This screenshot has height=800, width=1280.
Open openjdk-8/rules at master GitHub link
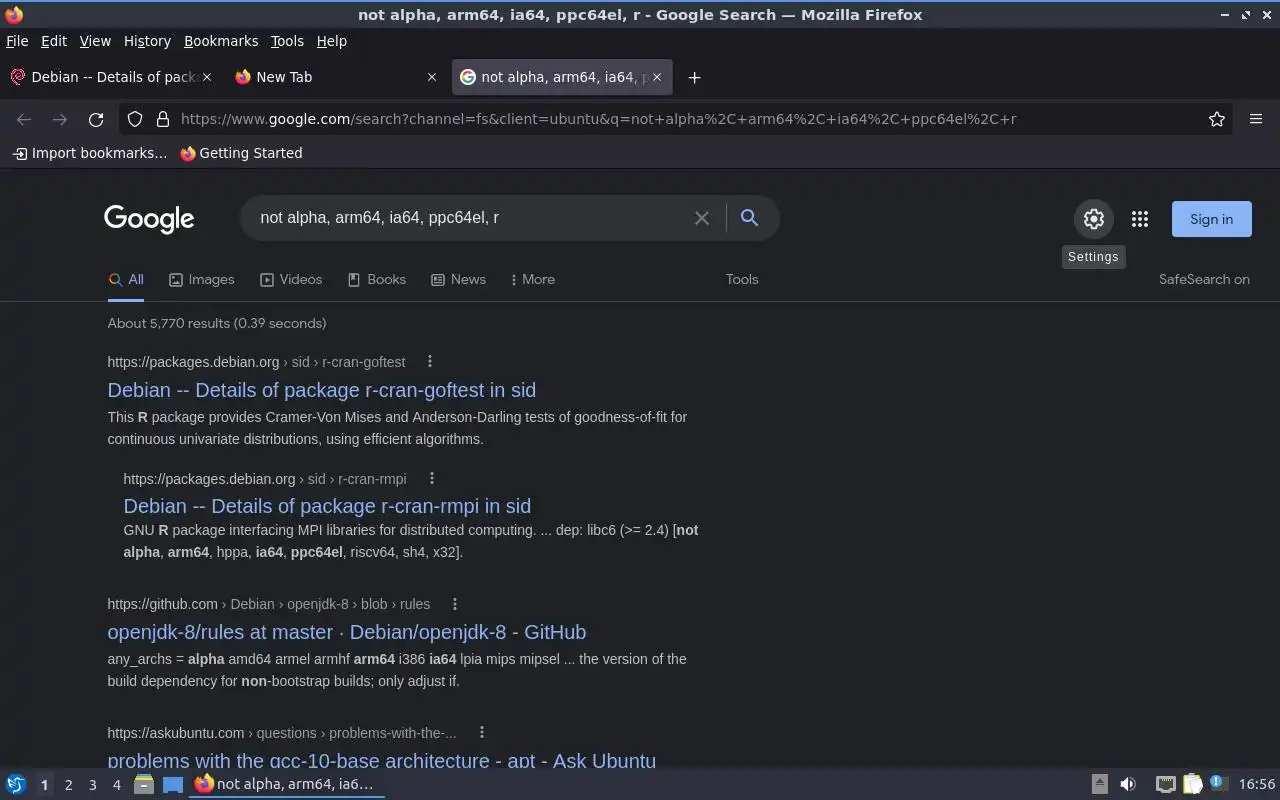pyautogui.click(x=347, y=632)
